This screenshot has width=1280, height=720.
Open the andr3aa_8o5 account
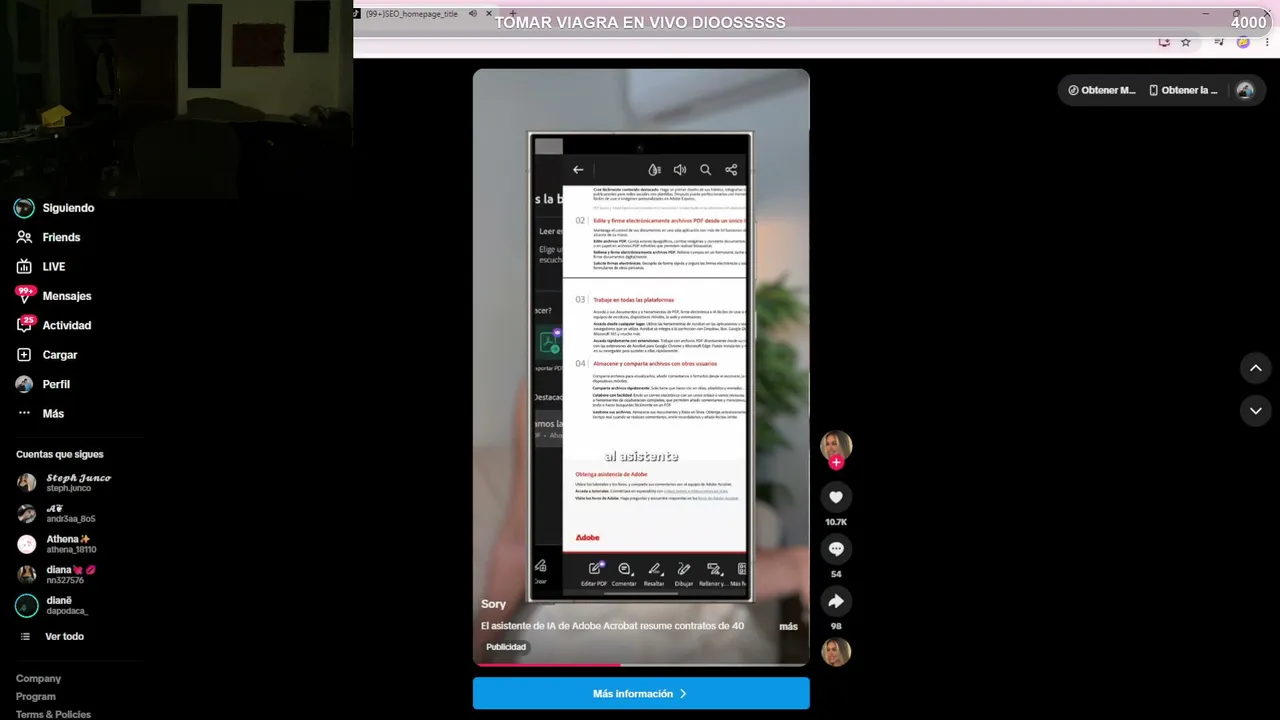click(57, 514)
